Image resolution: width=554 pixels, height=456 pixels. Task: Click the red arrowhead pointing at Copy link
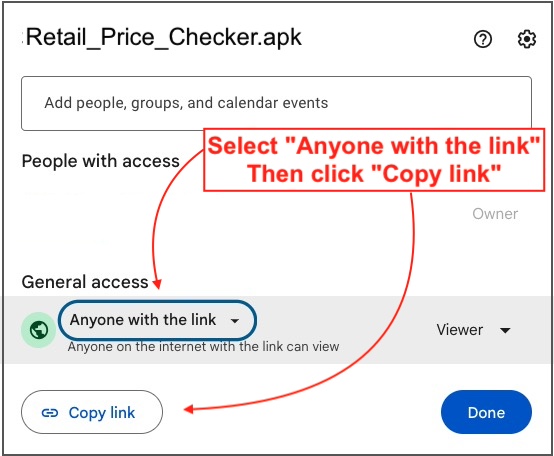[188, 409]
